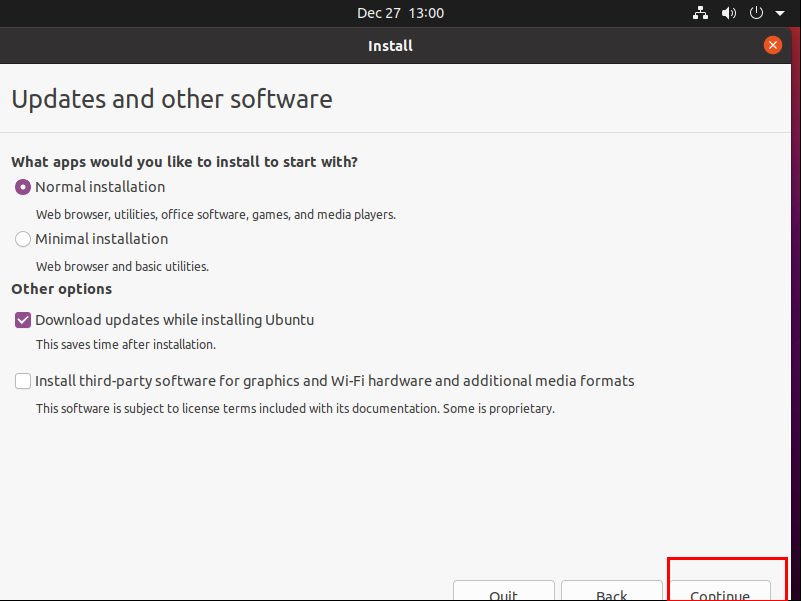801x601 pixels.
Task: Open the network status icon
Action: (x=700, y=13)
